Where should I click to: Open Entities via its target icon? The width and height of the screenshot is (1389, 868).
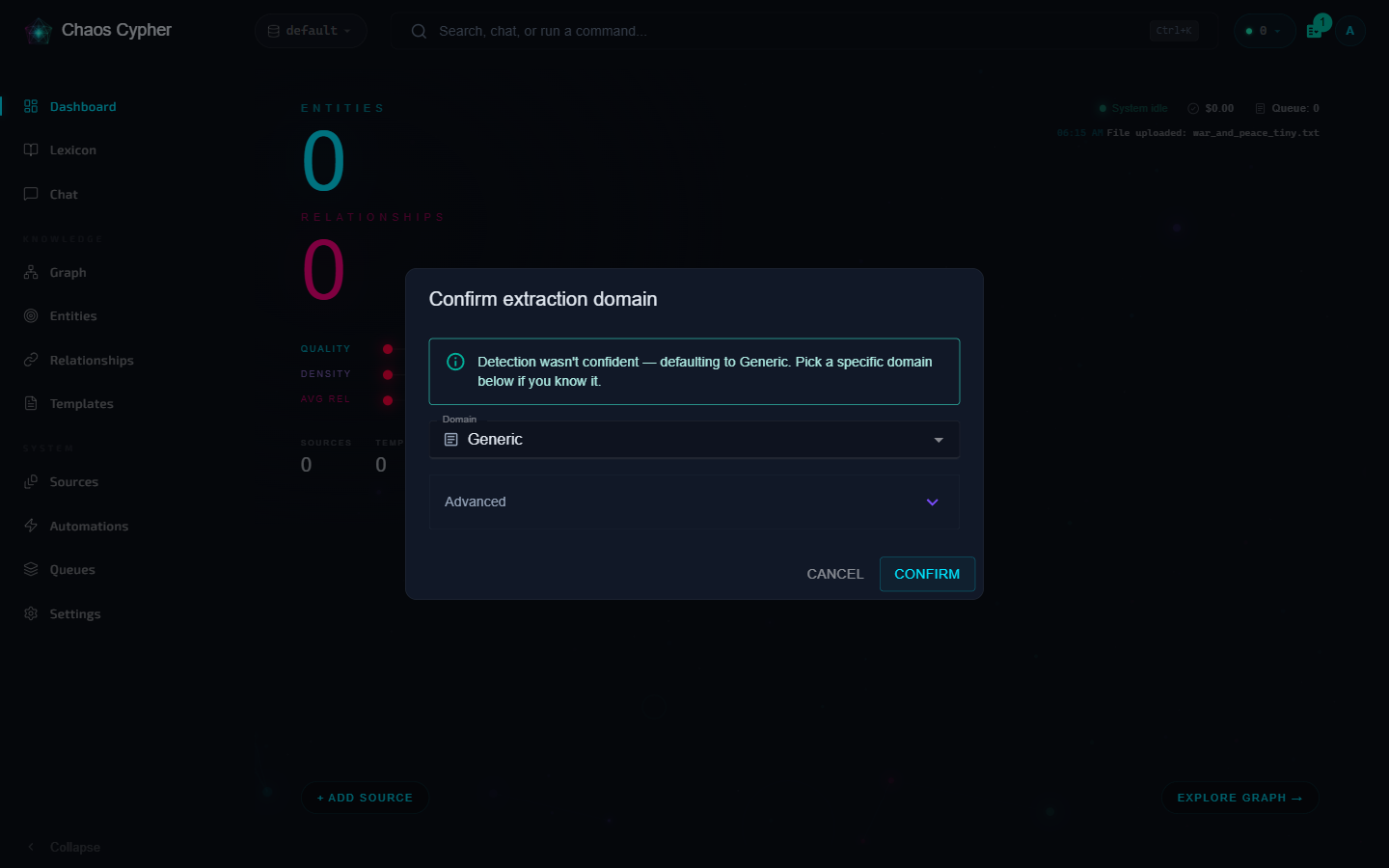(x=31, y=315)
